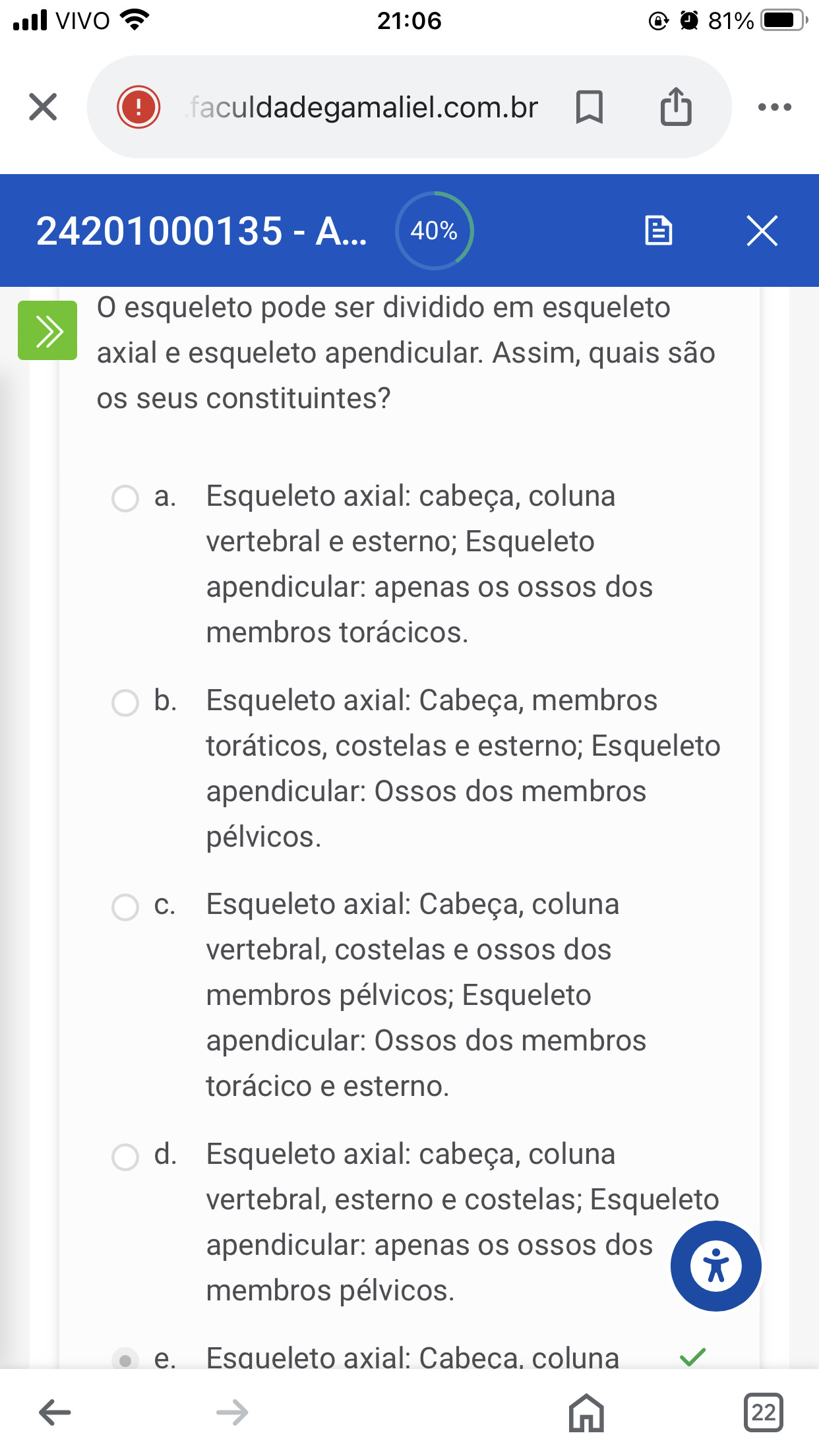Select radio option d
Screen dimensions: 819x1456
125,1157
